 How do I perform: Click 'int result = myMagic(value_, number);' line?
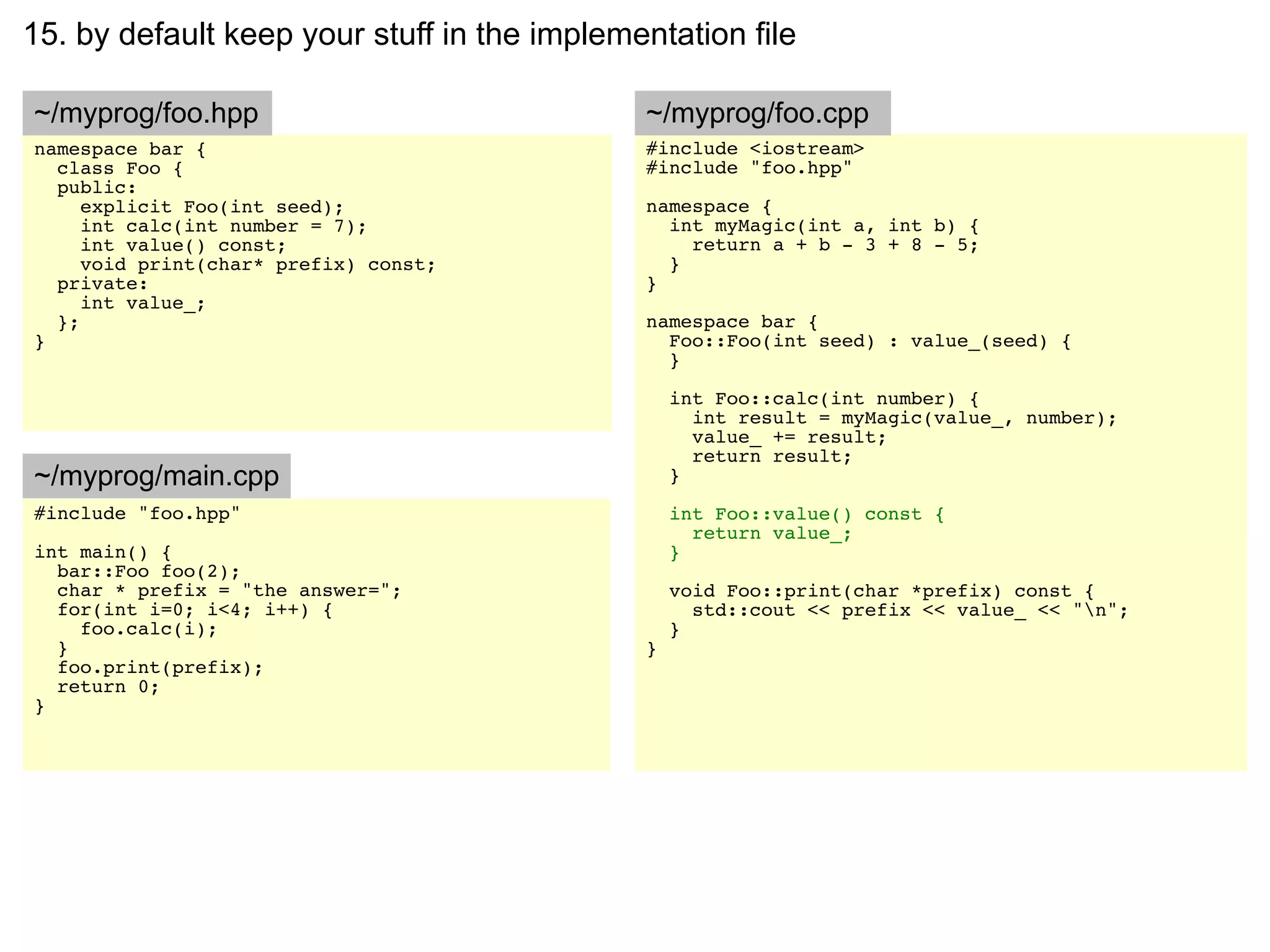(x=904, y=418)
